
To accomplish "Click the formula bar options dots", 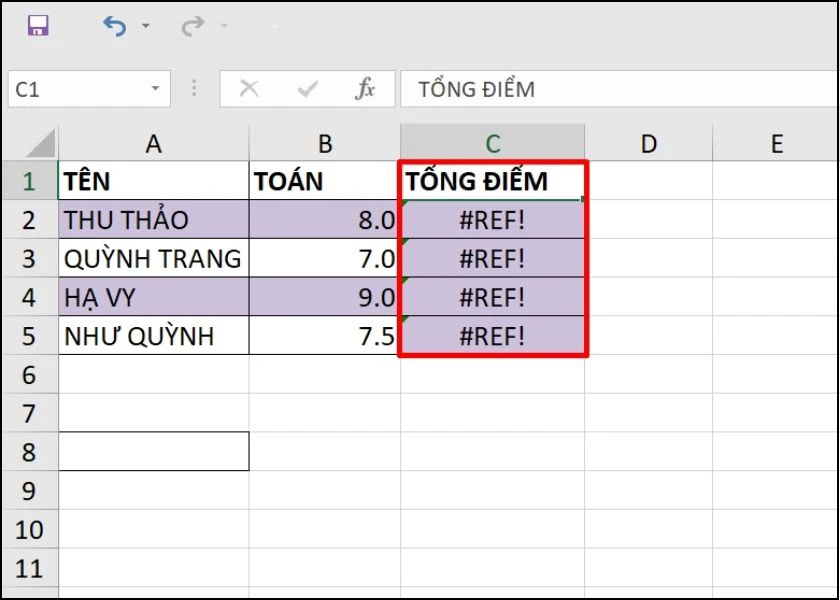I will 194,88.
